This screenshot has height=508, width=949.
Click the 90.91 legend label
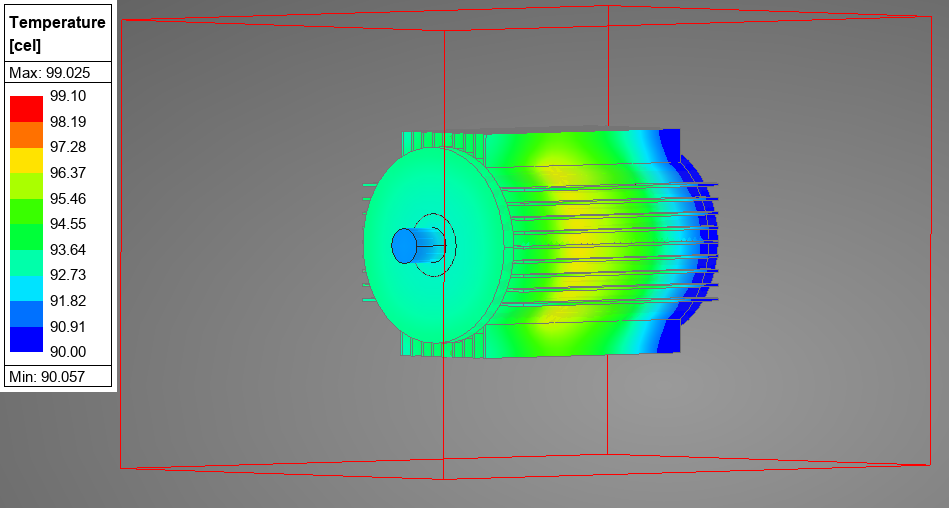[x=68, y=327]
